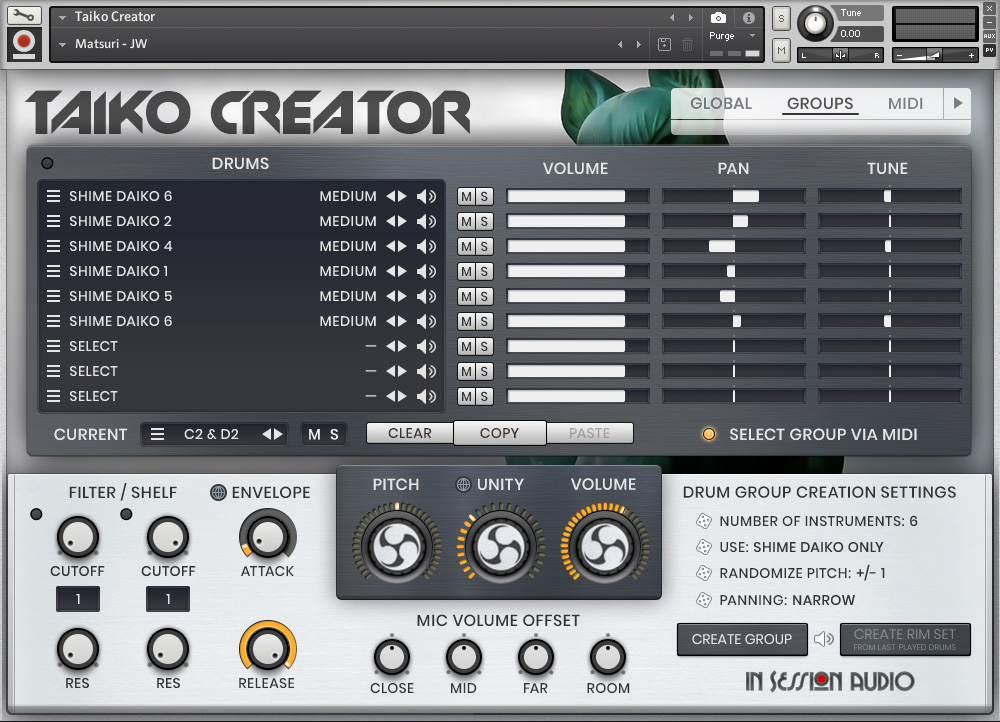Toggle the Drums panel header dot

point(47,163)
